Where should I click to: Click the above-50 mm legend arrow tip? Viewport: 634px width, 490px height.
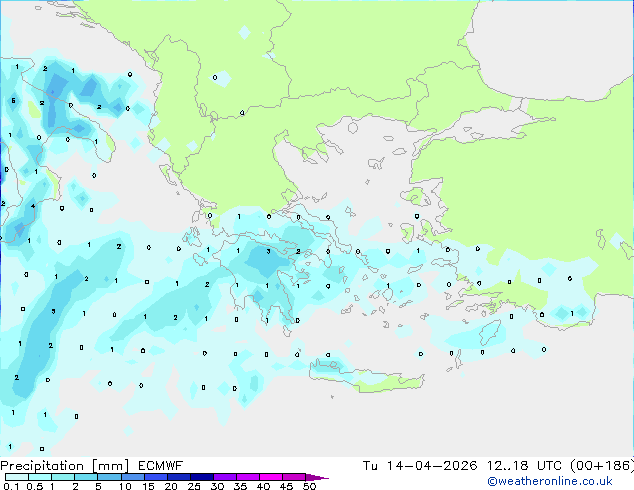317,477
